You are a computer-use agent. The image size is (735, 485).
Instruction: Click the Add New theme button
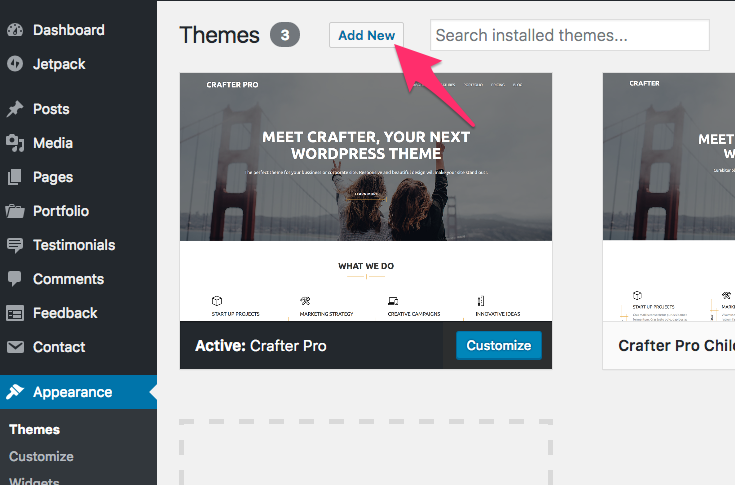(366, 35)
